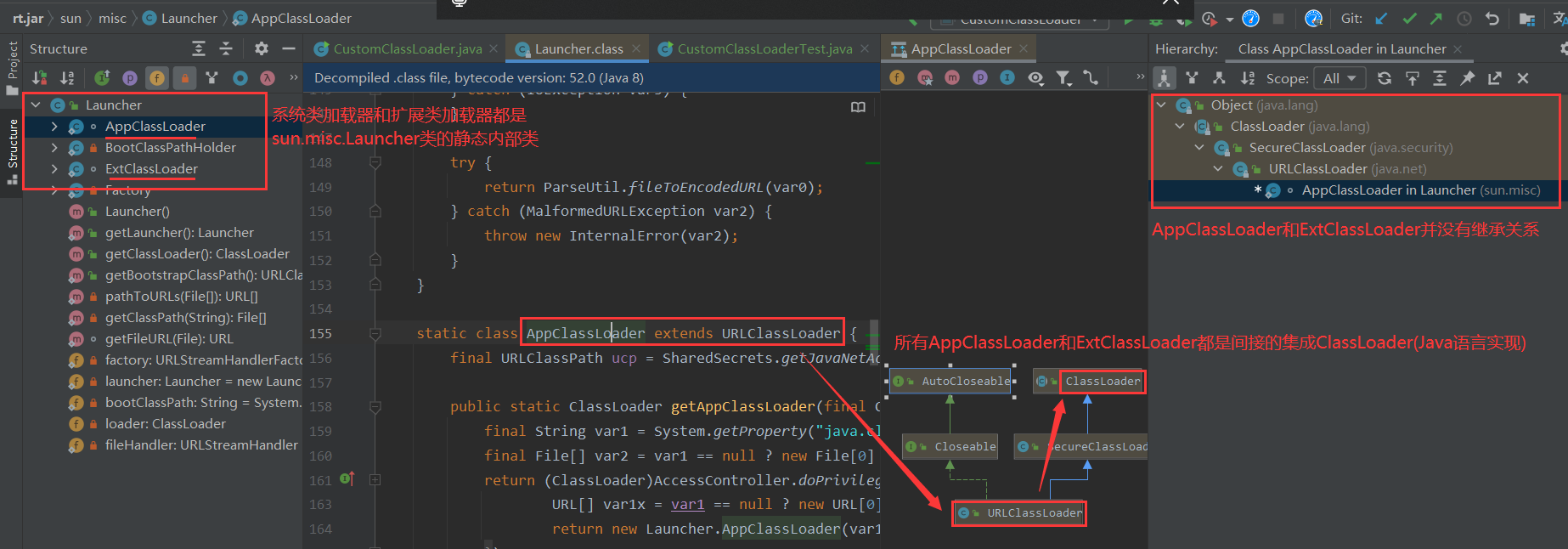Select loader: ClassLoader field in Structure

click(x=165, y=424)
